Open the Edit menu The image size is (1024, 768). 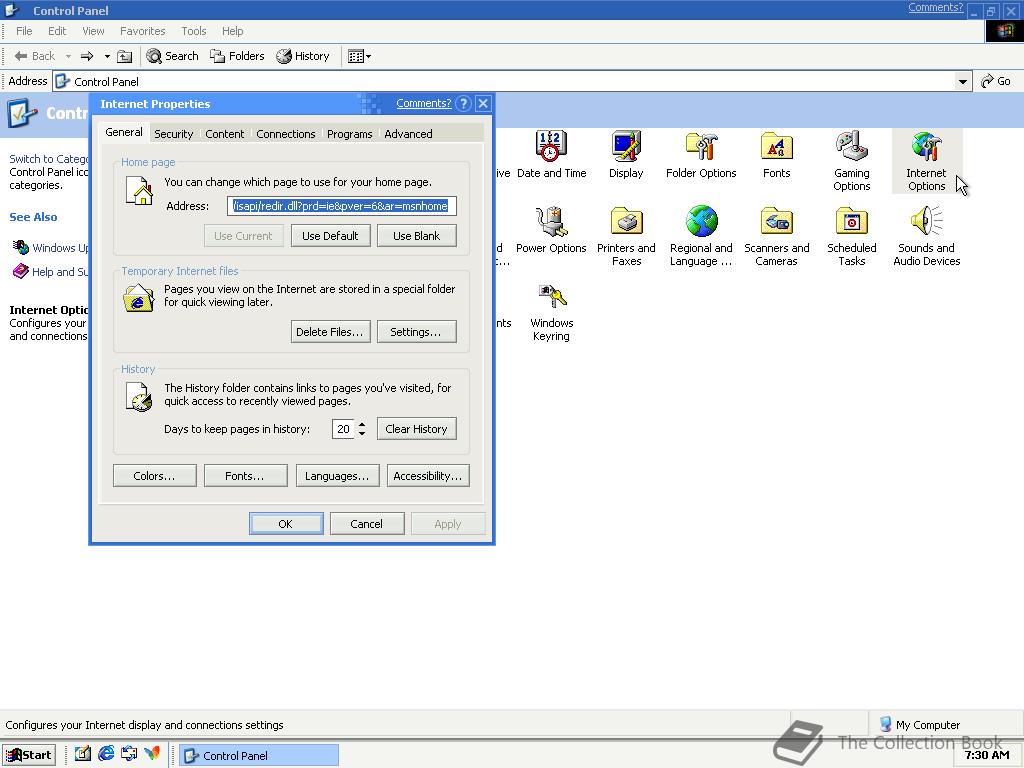[57, 31]
